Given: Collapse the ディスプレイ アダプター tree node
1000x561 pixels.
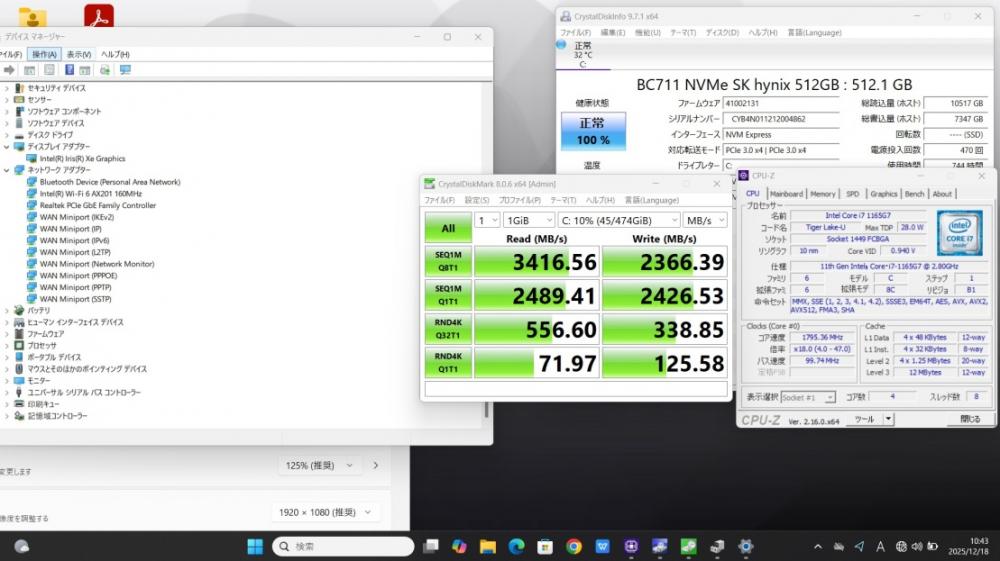Looking at the screenshot, I should [7, 147].
